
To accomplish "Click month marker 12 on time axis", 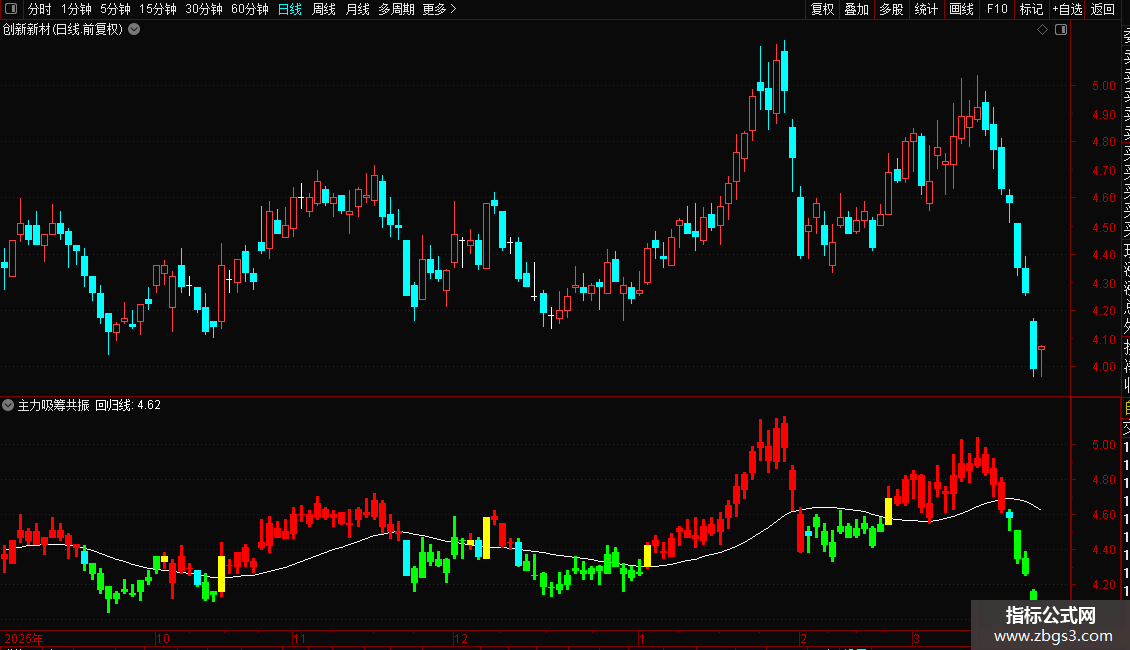I will pyautogui.click(x=461, y=638).
